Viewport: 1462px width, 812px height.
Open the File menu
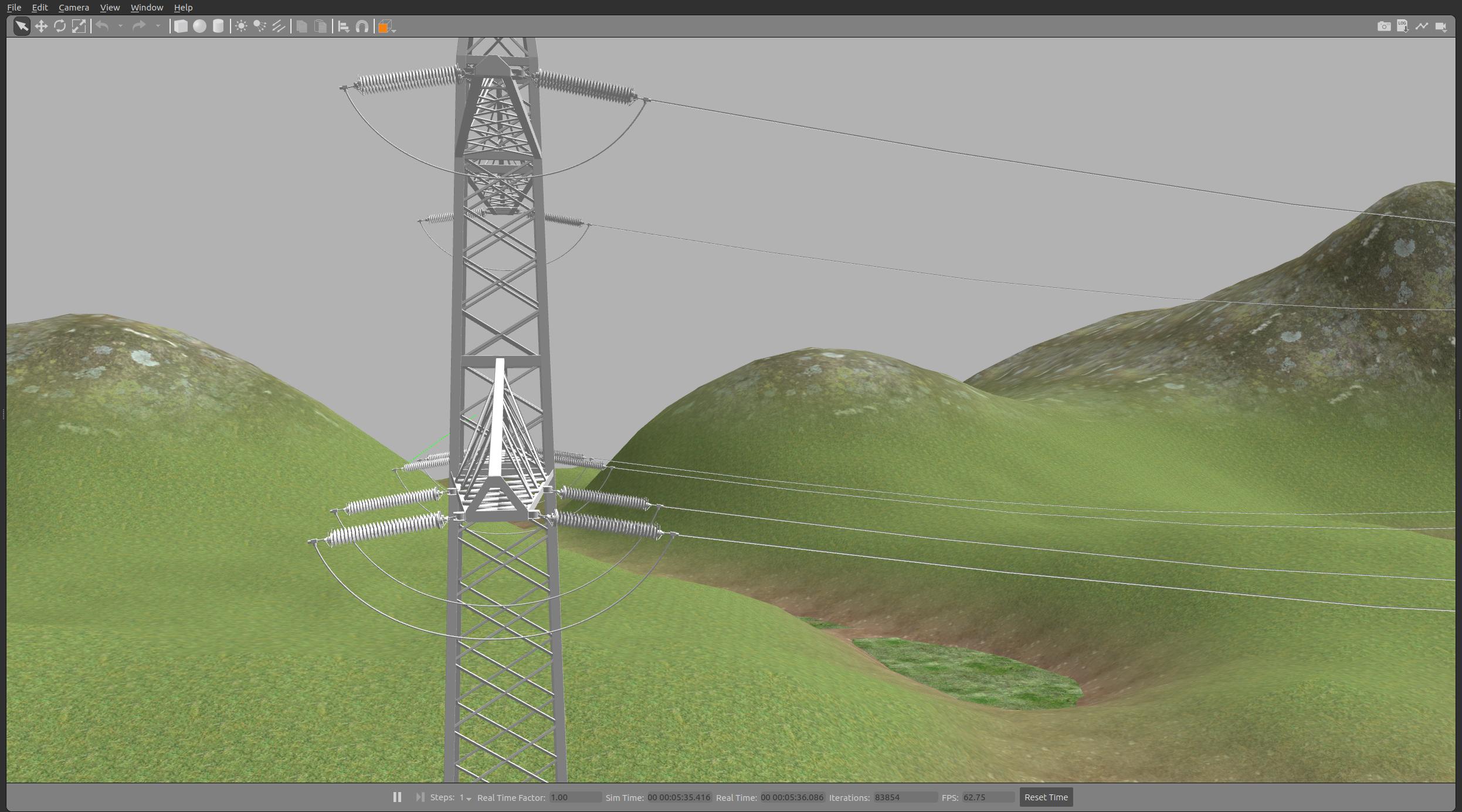14,8
